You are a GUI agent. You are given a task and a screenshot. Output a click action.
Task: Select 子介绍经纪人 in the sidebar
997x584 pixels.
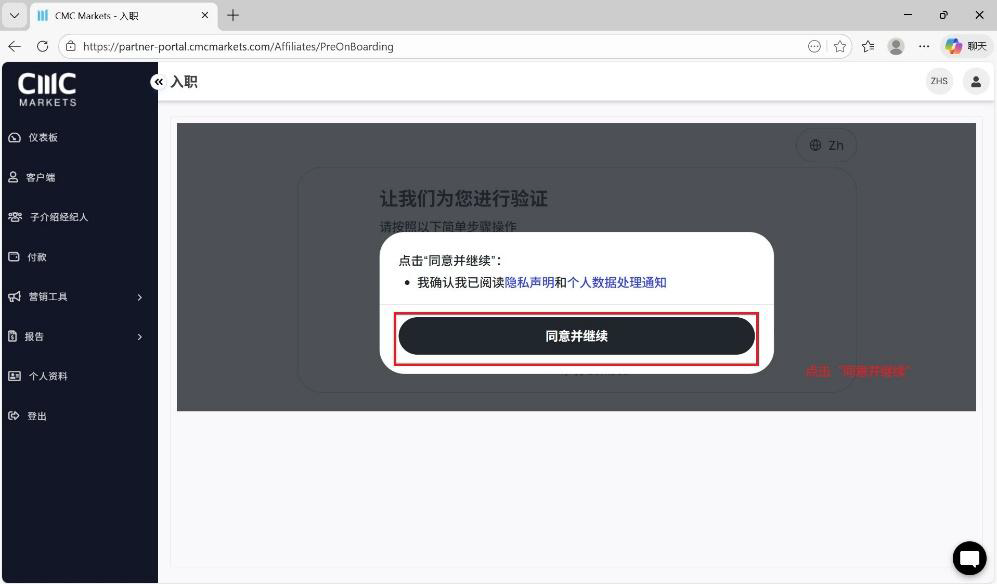(58, 217)
